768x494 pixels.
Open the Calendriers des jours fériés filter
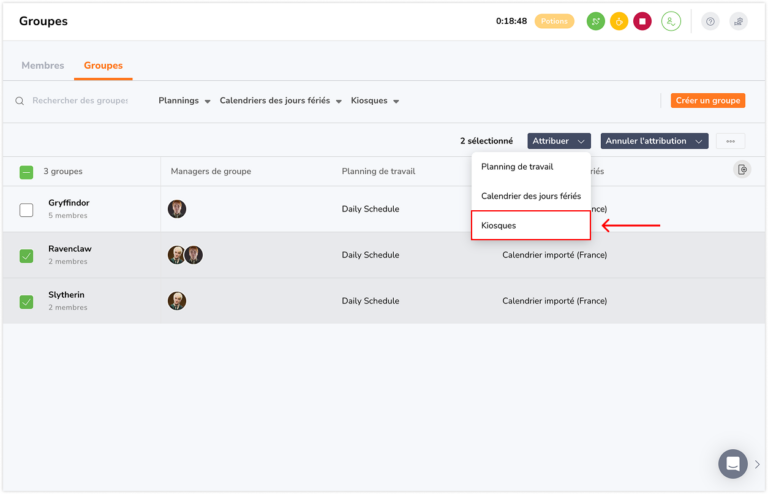click(280, 100)
